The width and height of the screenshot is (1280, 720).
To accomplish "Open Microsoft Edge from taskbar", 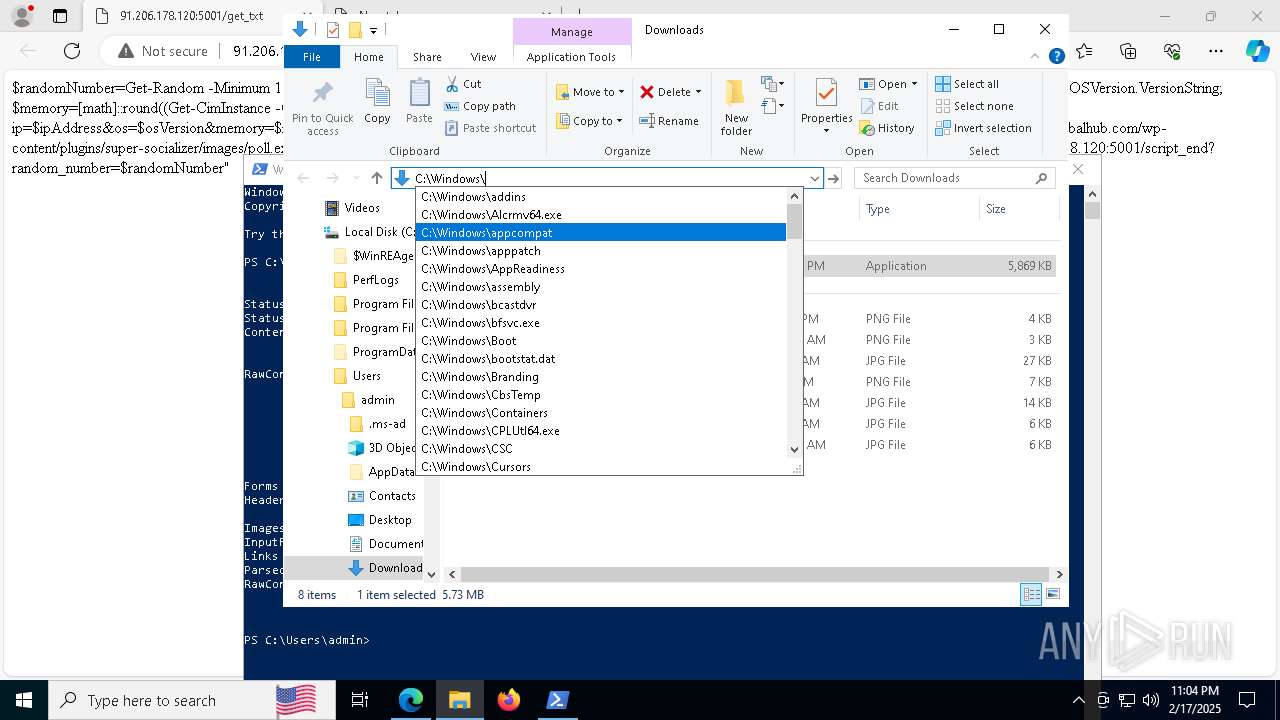I will pos(411,700).
